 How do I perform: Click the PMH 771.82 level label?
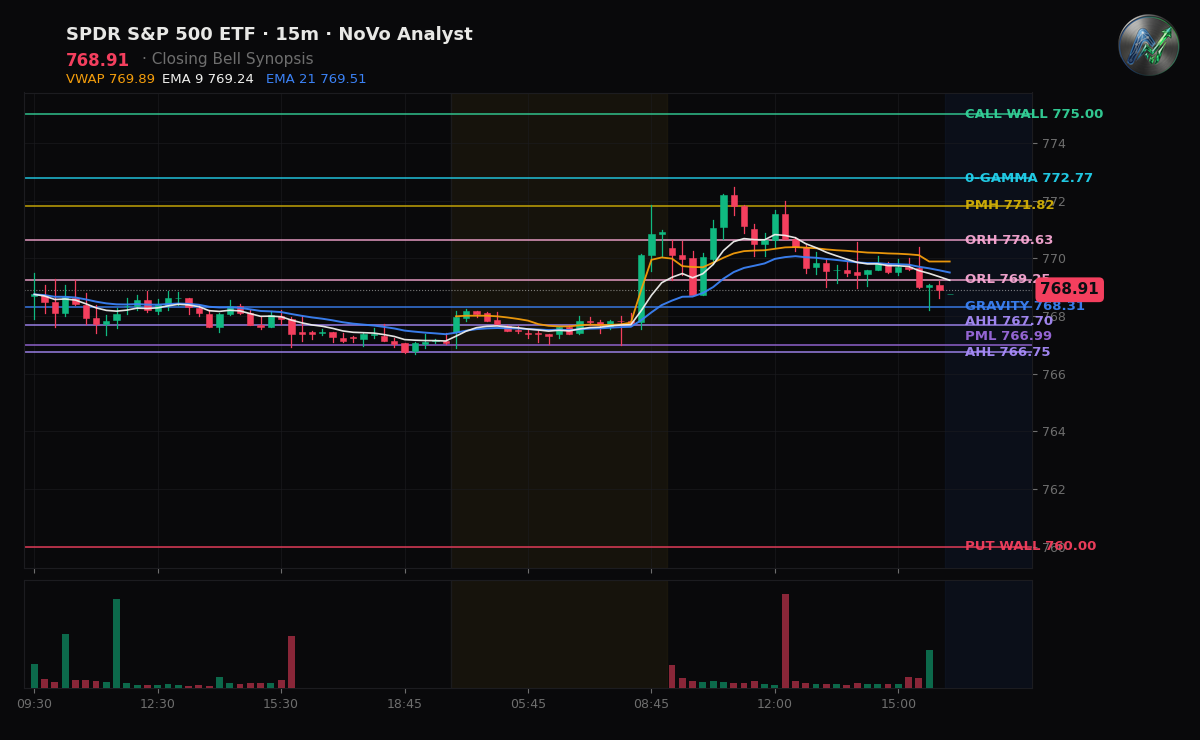tap(1009, 205)
